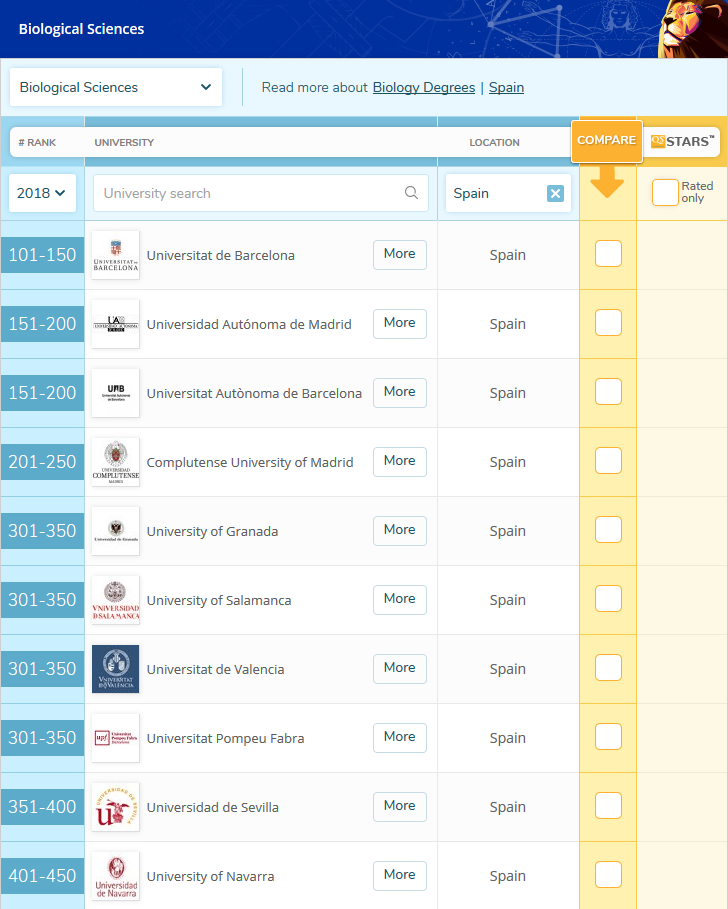
Task: Click the UNIVERSITY column header
Action: 124,143
